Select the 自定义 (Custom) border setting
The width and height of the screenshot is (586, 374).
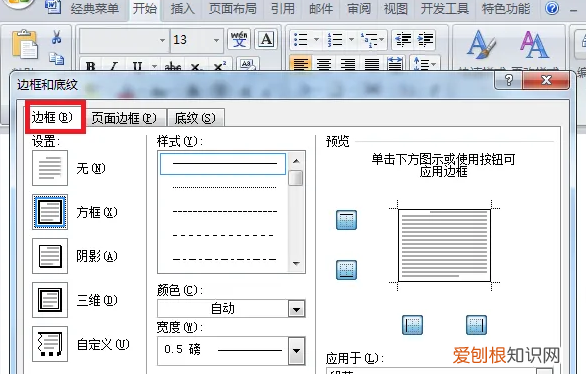pyautogui.click(x=50, y=344)
